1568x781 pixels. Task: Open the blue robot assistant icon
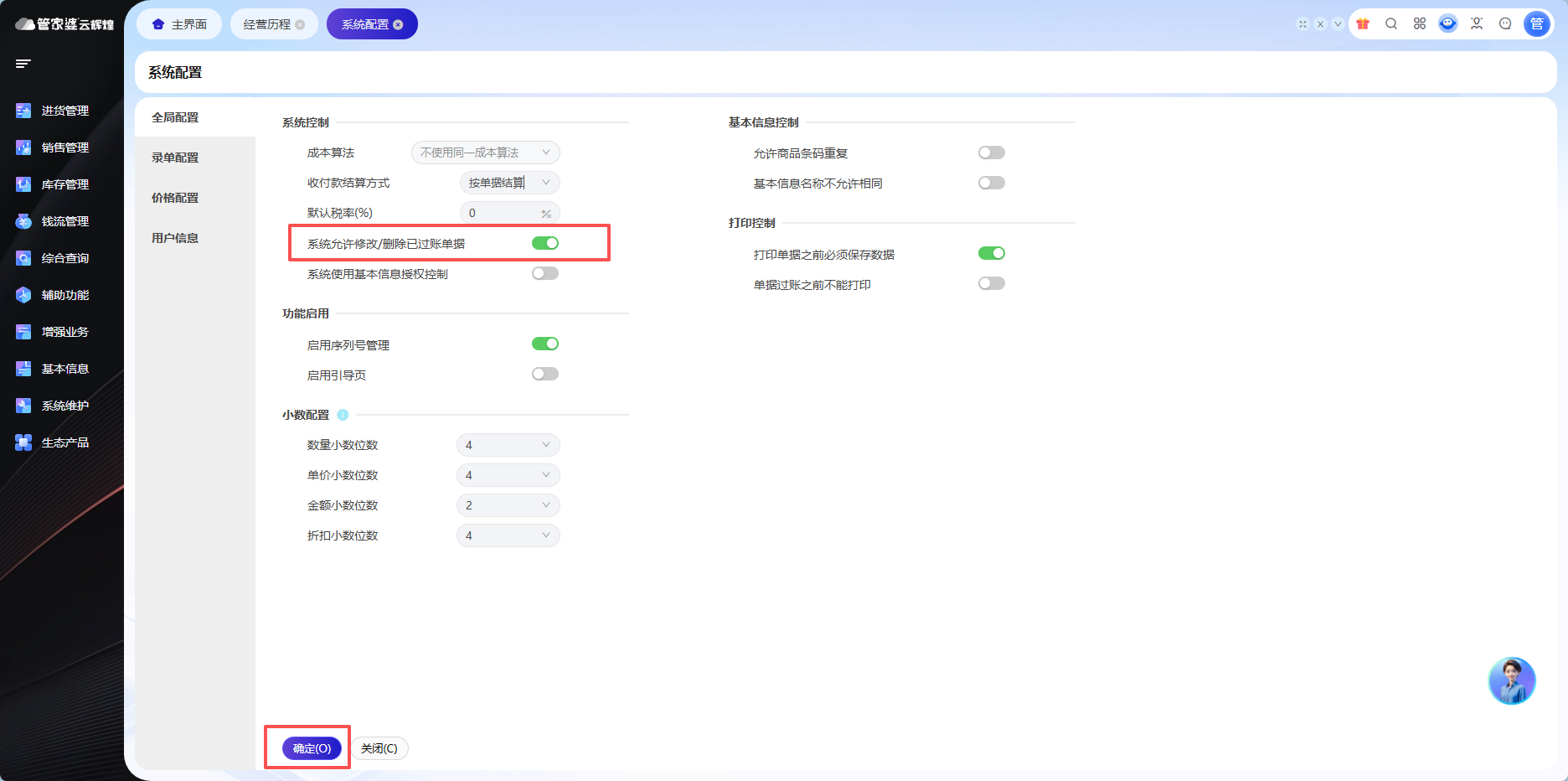coord(1448,24)
